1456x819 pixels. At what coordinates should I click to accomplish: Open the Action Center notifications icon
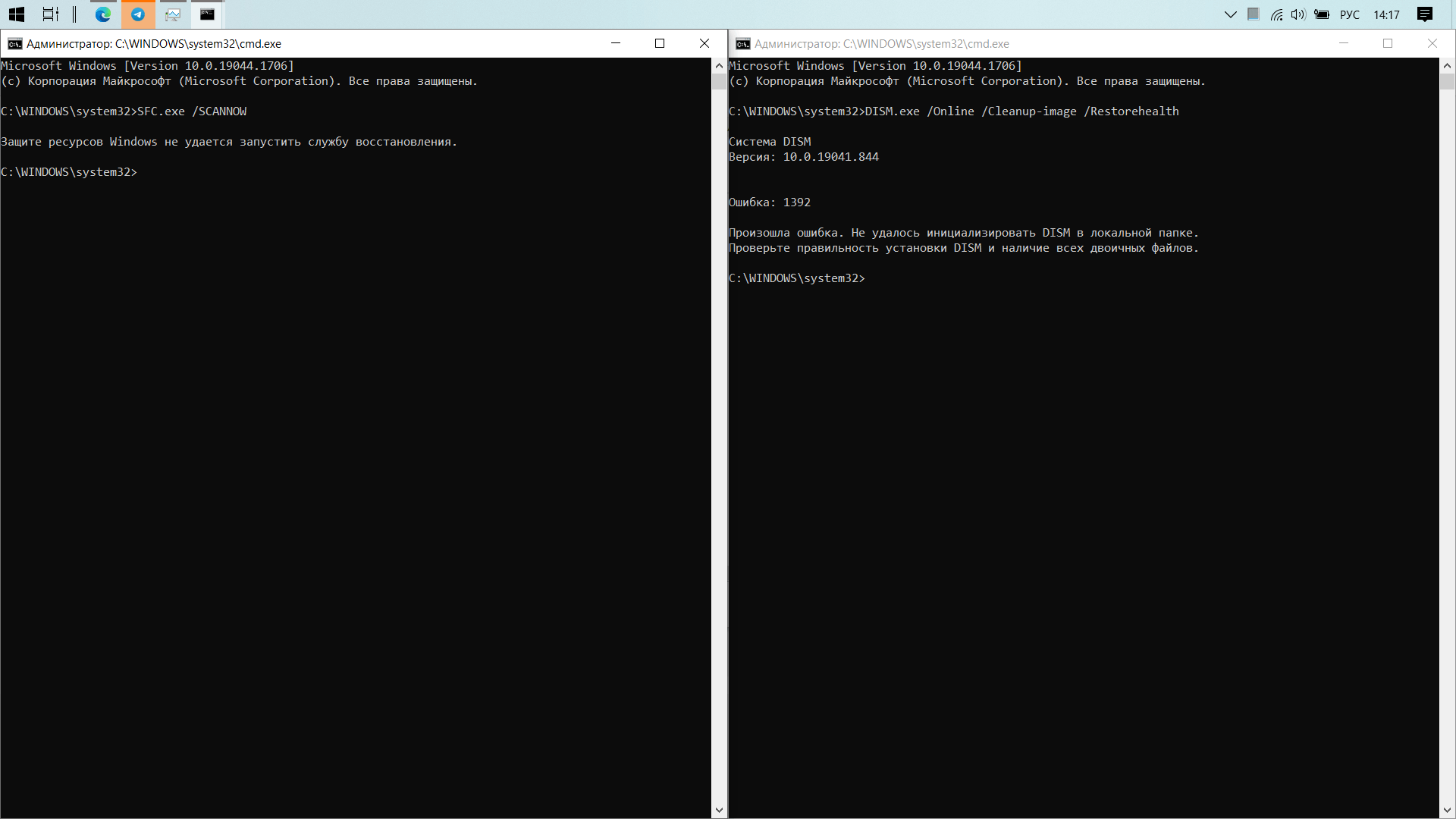(x=1425, y=14)
